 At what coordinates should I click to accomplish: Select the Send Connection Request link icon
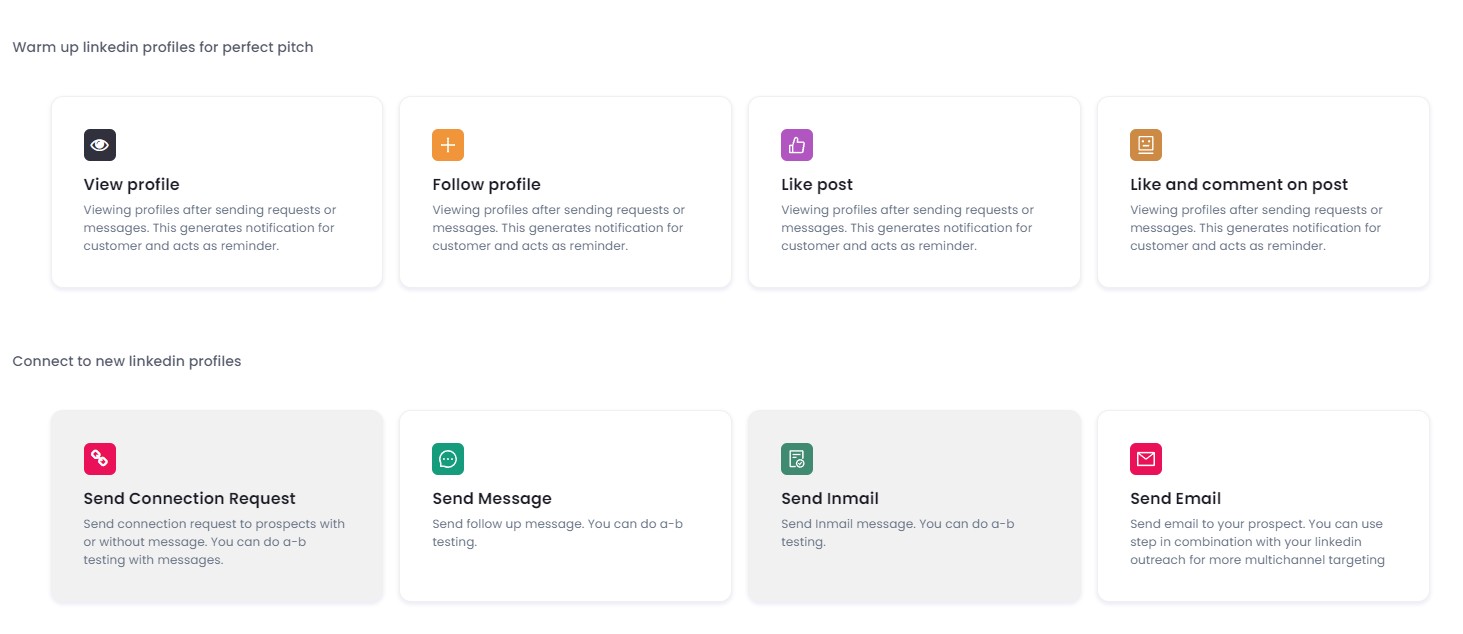coord(99,458)
